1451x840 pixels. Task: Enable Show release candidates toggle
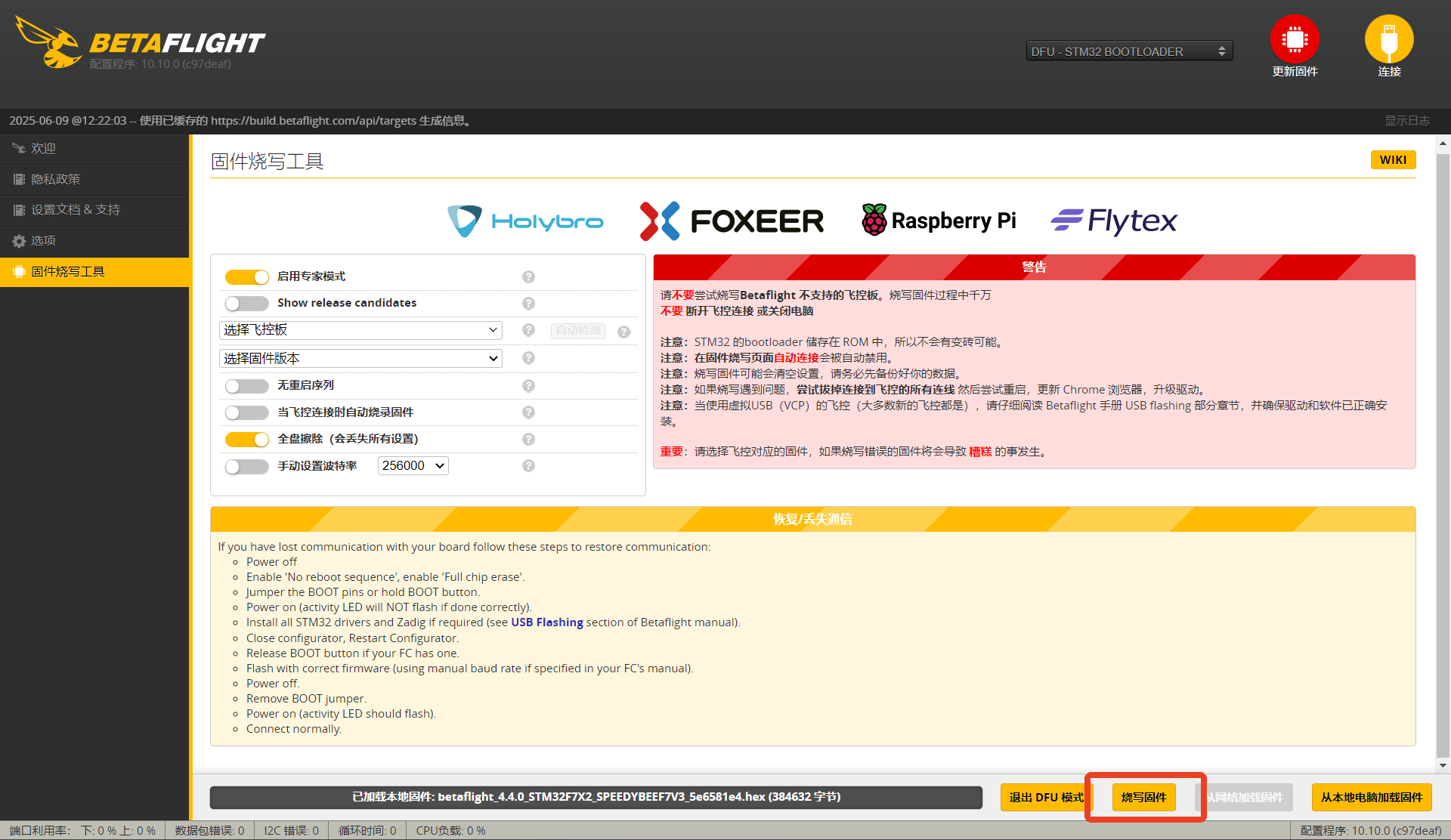pyautogui.click(x=247, y=303)
